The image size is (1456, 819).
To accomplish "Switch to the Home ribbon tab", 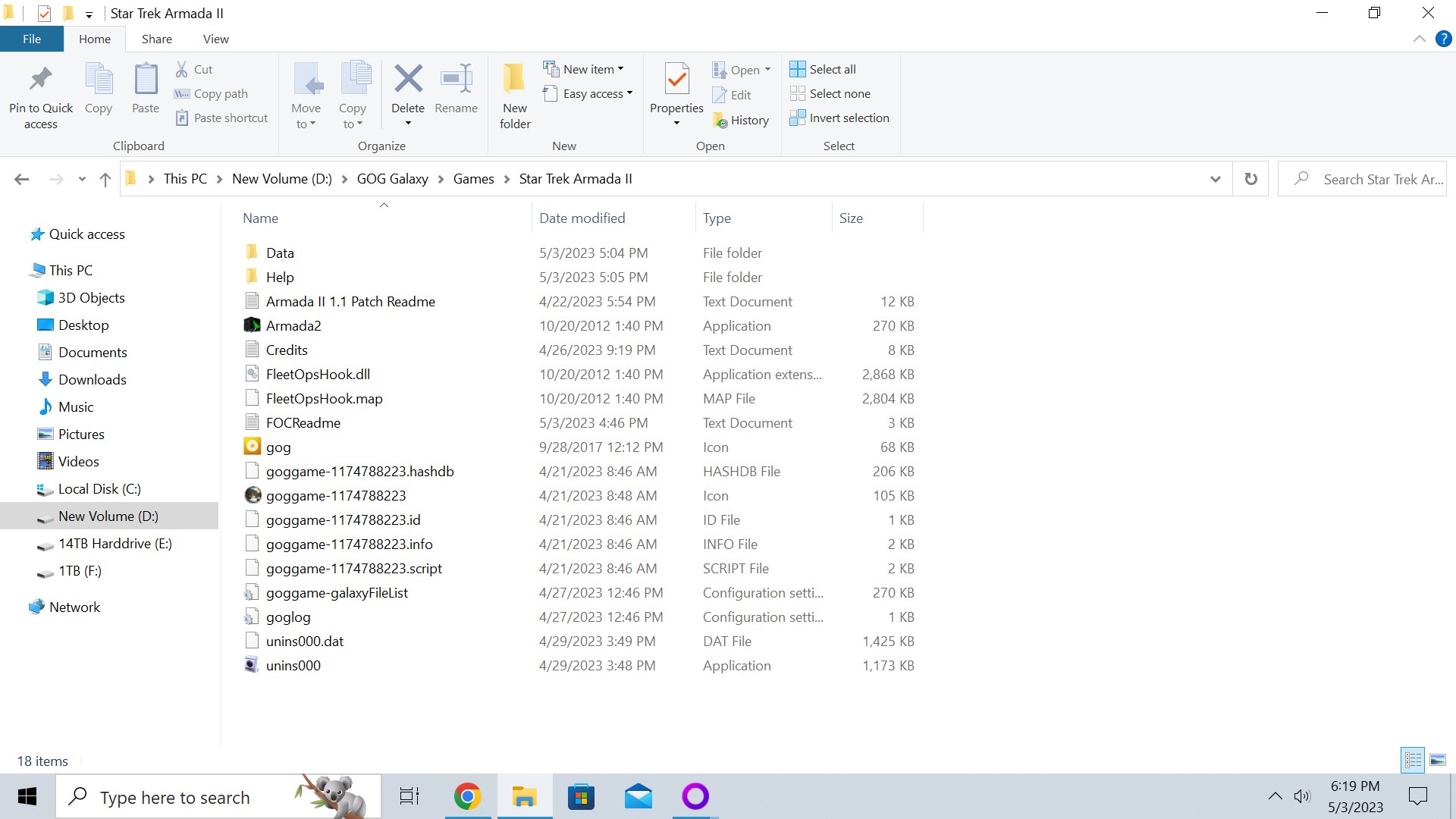I will pyautogui.click(x=95, y=39).
